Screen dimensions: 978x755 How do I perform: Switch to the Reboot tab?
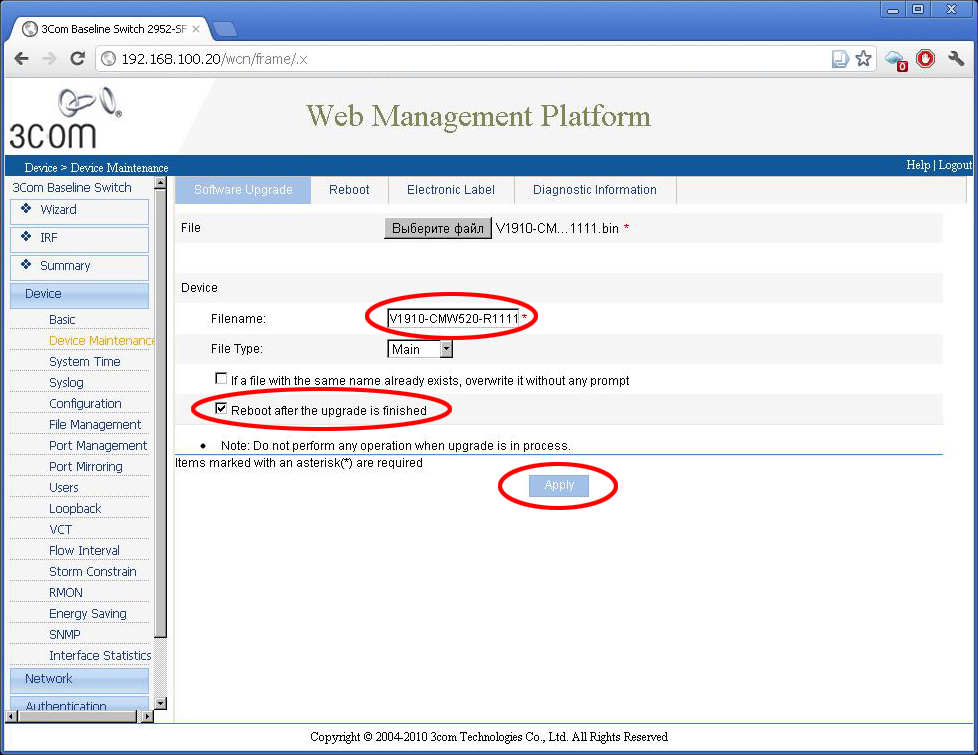pos(349,190)
